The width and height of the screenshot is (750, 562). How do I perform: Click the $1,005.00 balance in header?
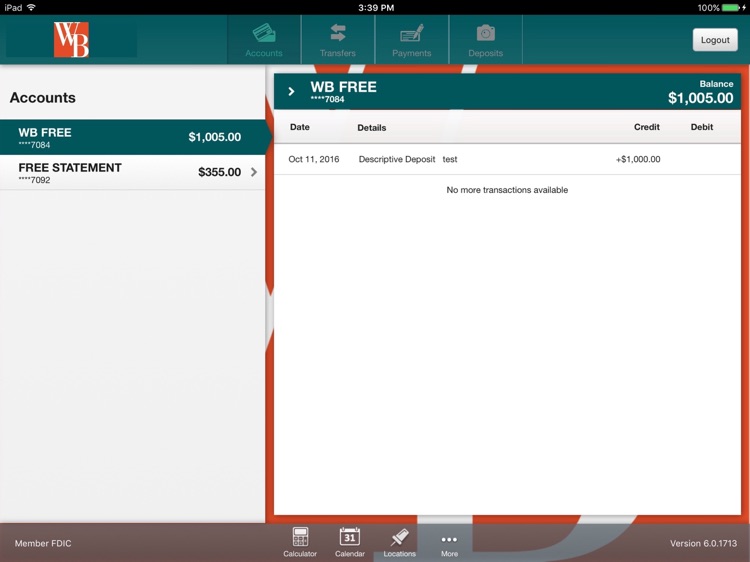[700, 98]
